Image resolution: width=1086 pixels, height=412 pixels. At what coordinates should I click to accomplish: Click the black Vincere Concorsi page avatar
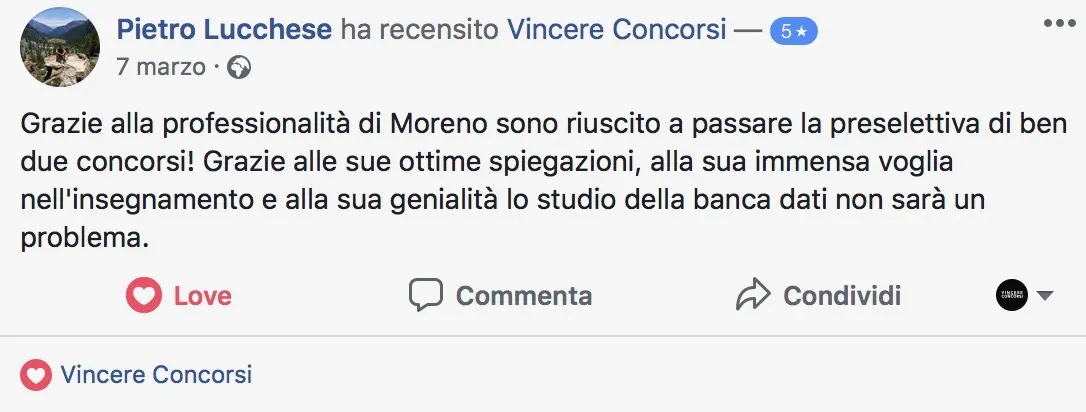(x=1012, y=295)
